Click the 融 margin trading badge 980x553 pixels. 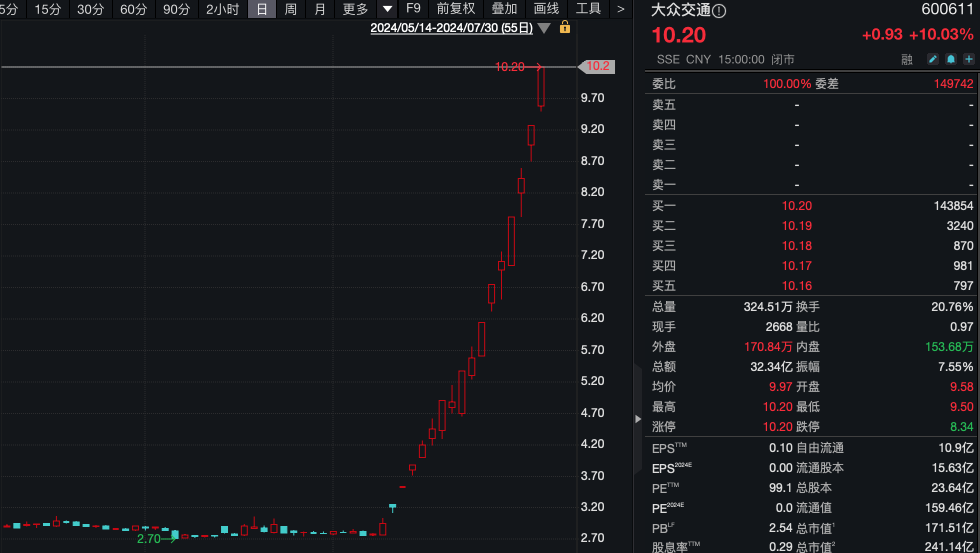pos(906,59)
